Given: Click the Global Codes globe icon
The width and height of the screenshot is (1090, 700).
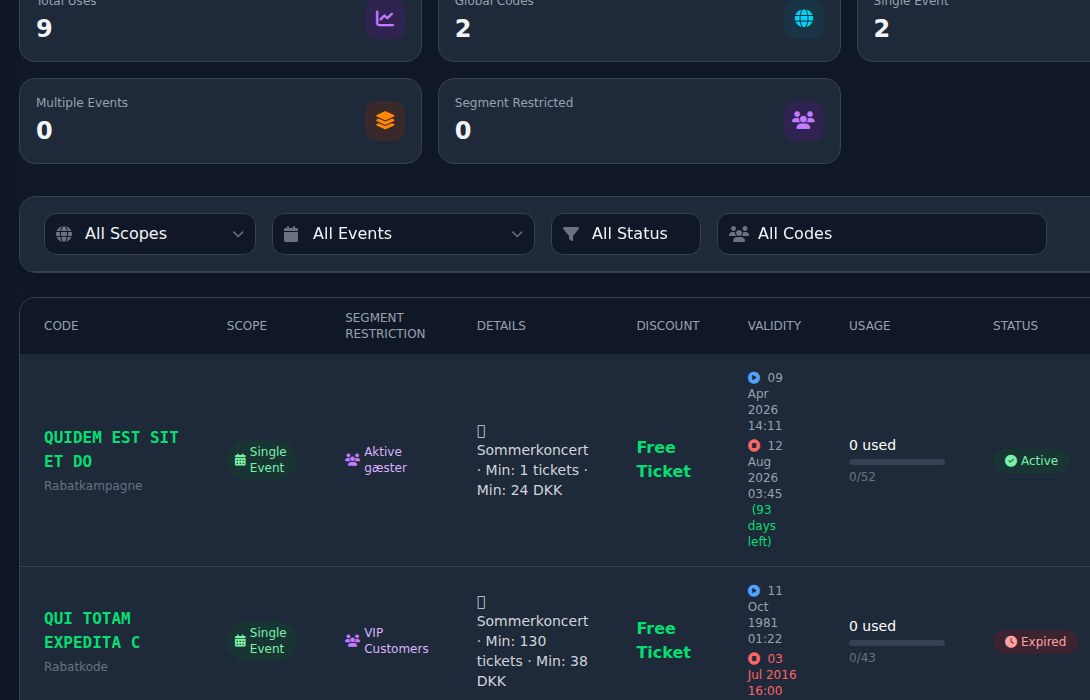Looking at the screenshot, I should pos(804,19).
